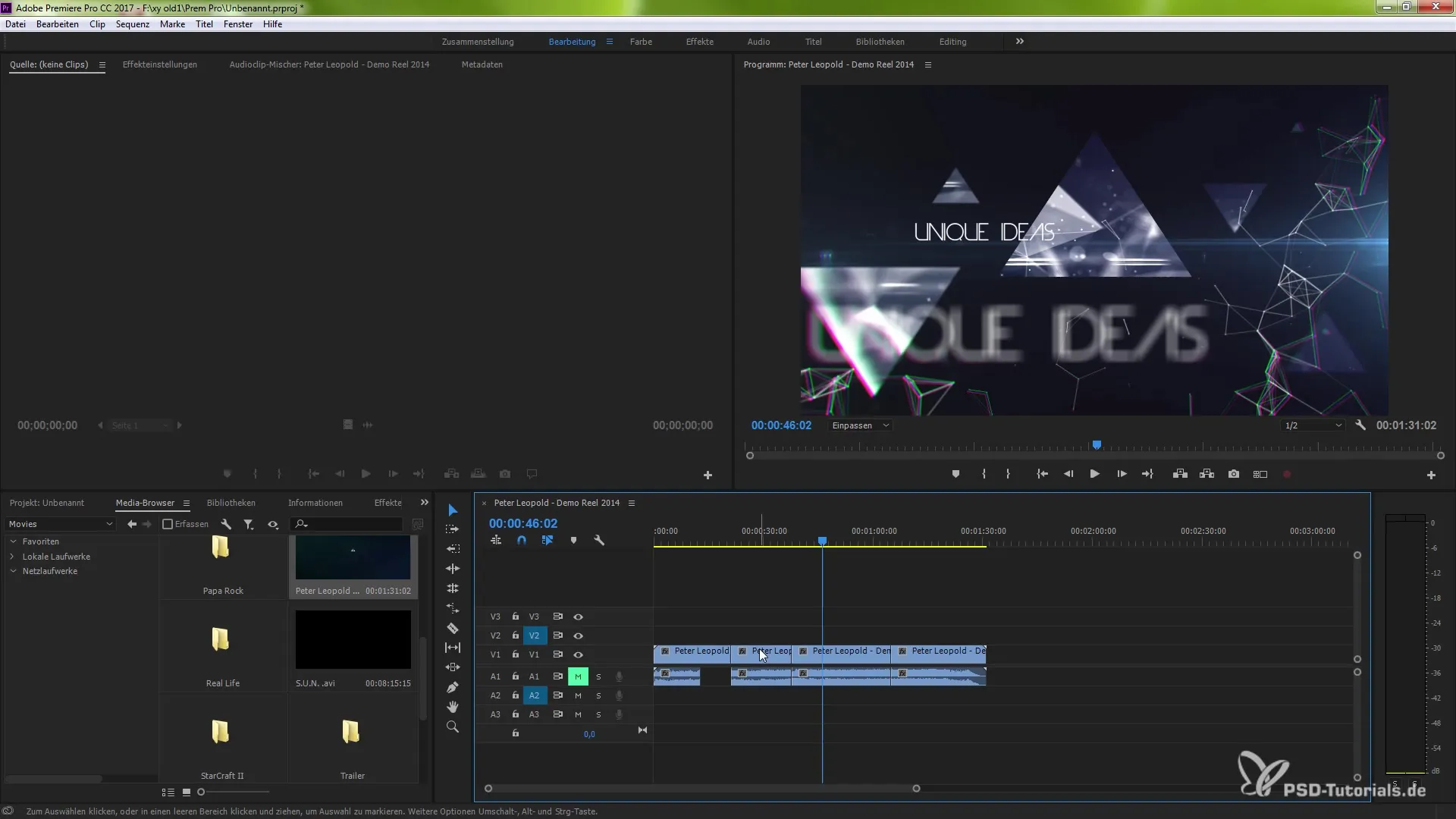
Task: Toggle timeline snapping magnet icon
Action: click(x=522, y=540)
